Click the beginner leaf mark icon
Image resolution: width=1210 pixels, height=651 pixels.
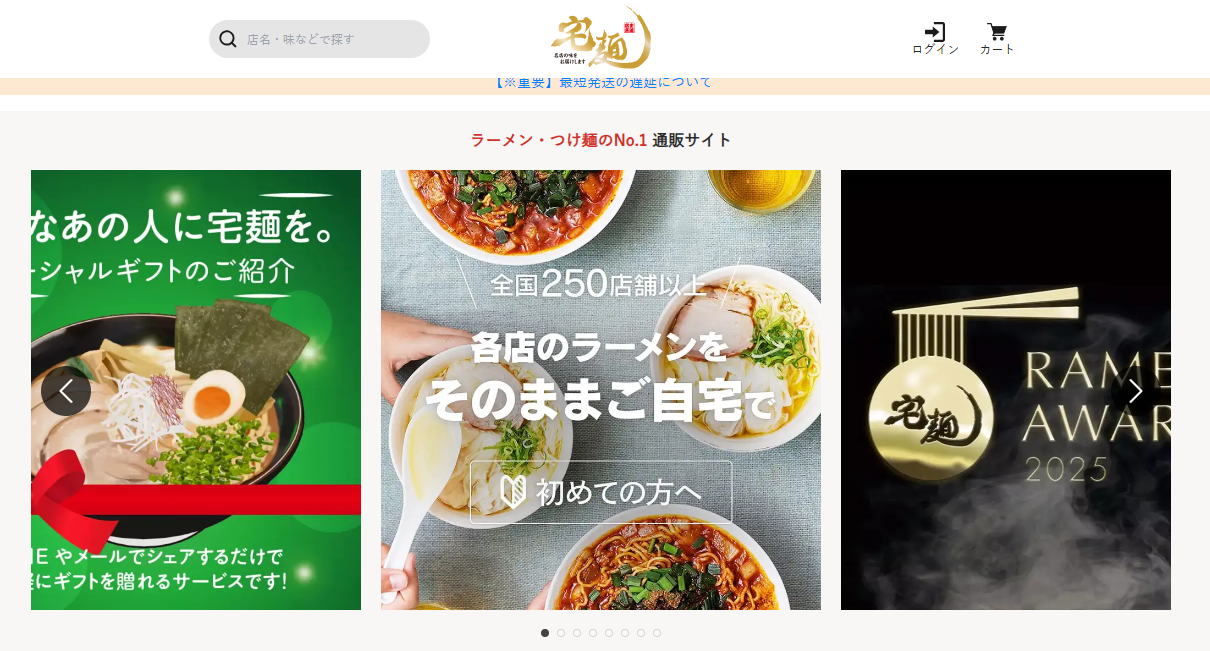[x=513, y=491]
